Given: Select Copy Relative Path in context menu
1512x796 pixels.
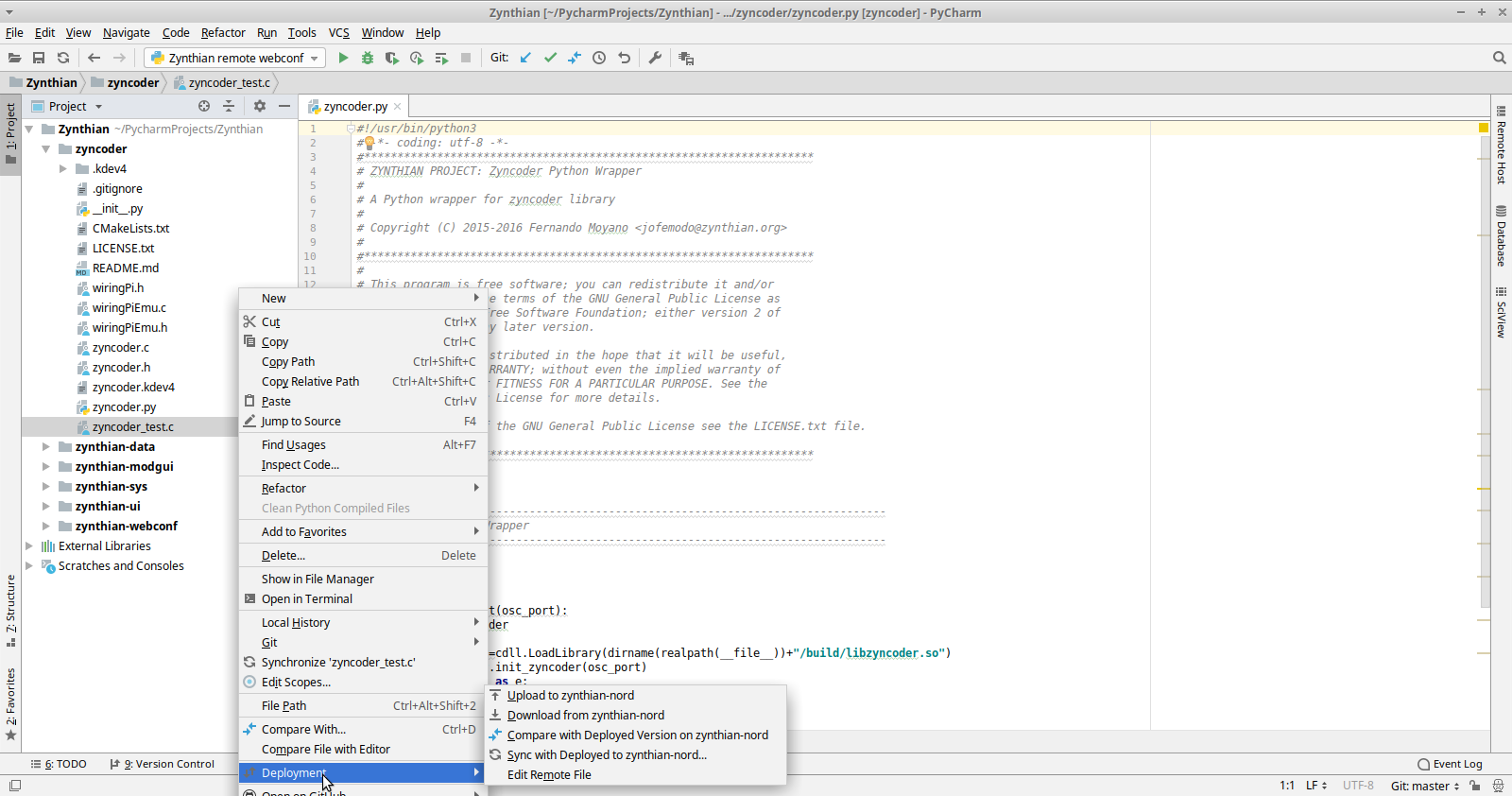Looking at the screenshot, I should 363,382.
